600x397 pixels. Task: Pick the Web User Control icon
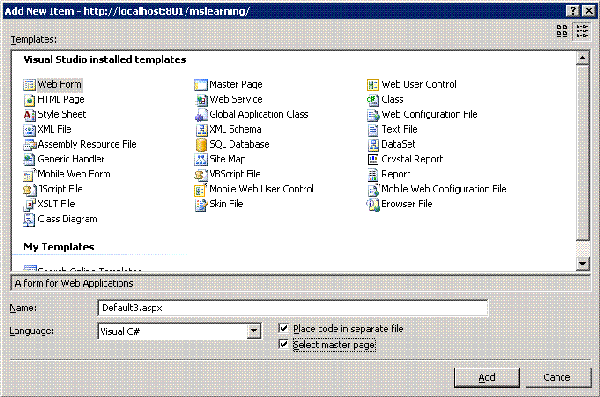point(373,85)
